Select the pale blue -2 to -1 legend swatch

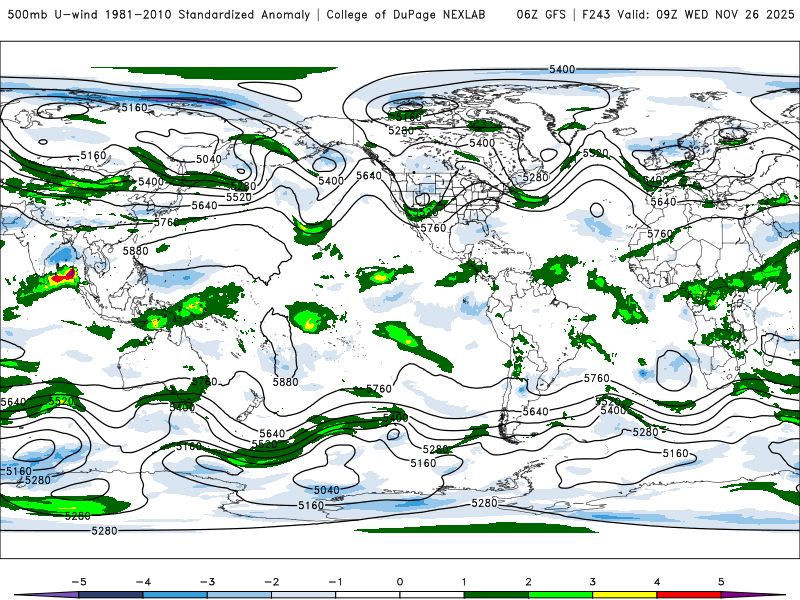click(304, 595)
